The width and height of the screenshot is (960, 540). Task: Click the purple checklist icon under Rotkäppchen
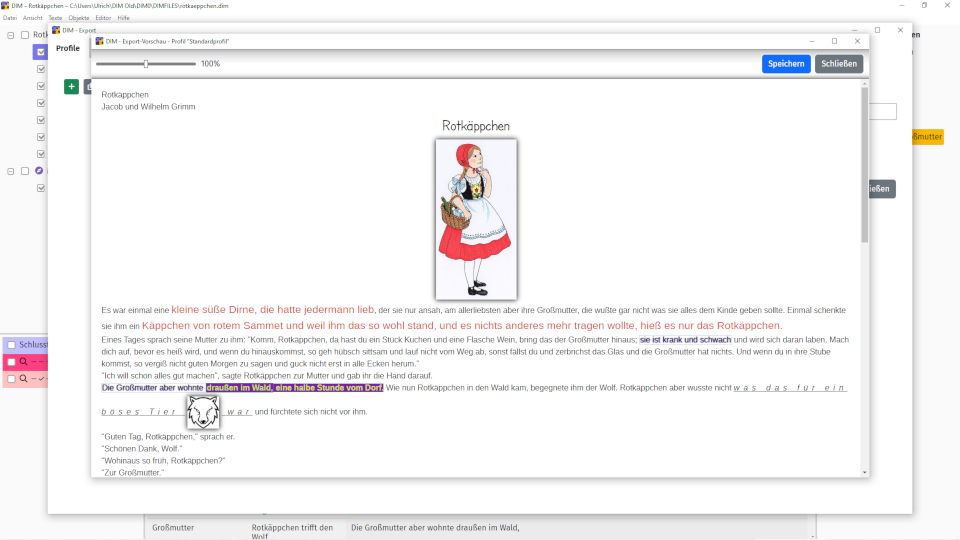tap(39, 52)
